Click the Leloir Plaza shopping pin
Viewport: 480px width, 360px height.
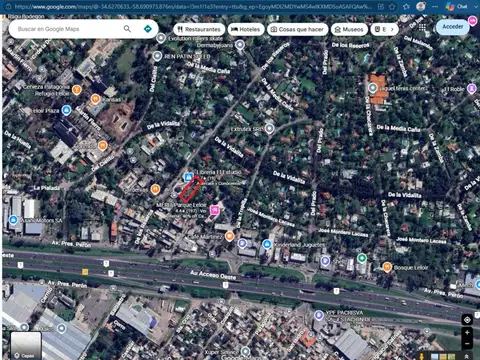66,110
